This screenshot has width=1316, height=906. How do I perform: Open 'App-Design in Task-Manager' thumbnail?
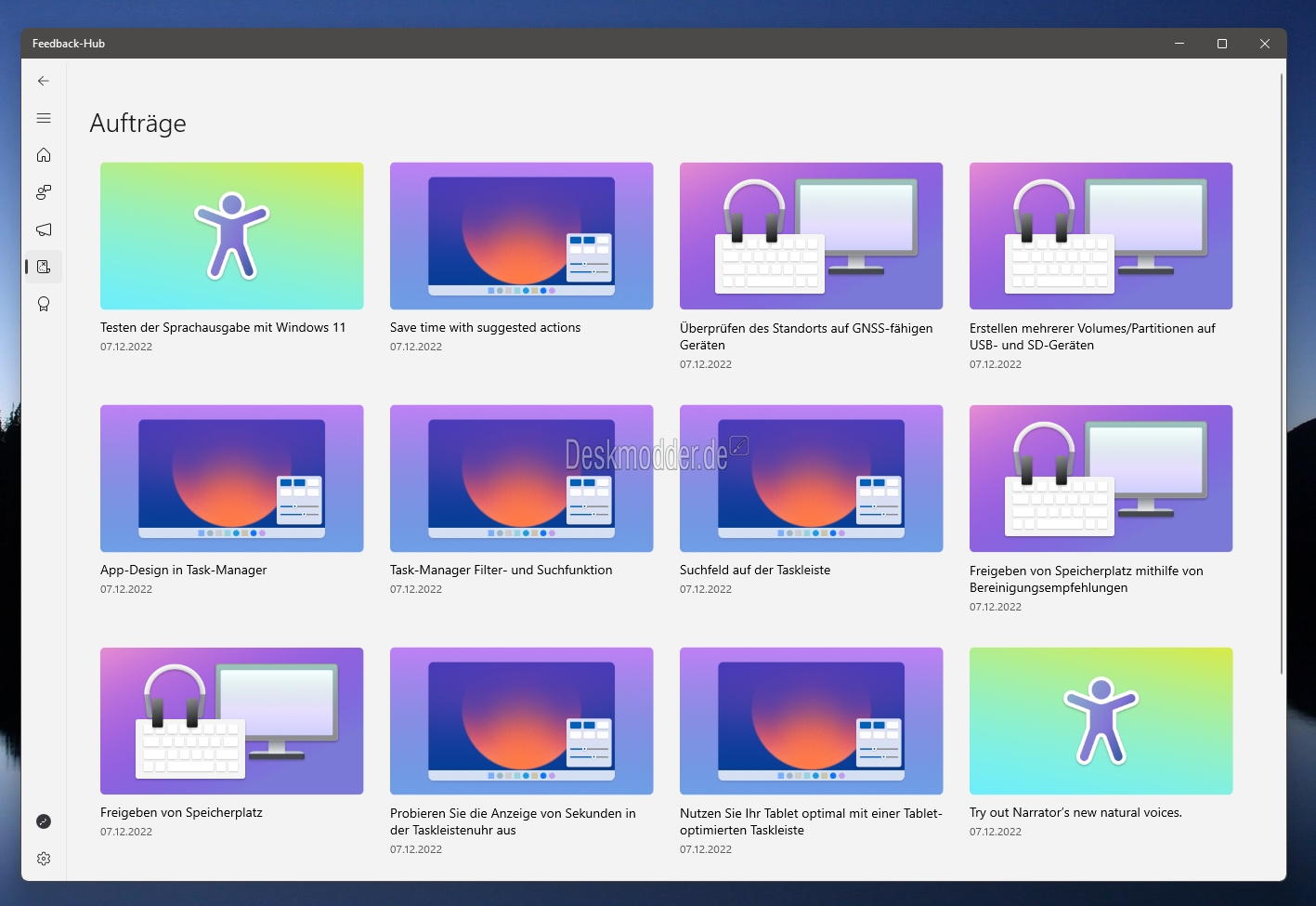(231, 479)
